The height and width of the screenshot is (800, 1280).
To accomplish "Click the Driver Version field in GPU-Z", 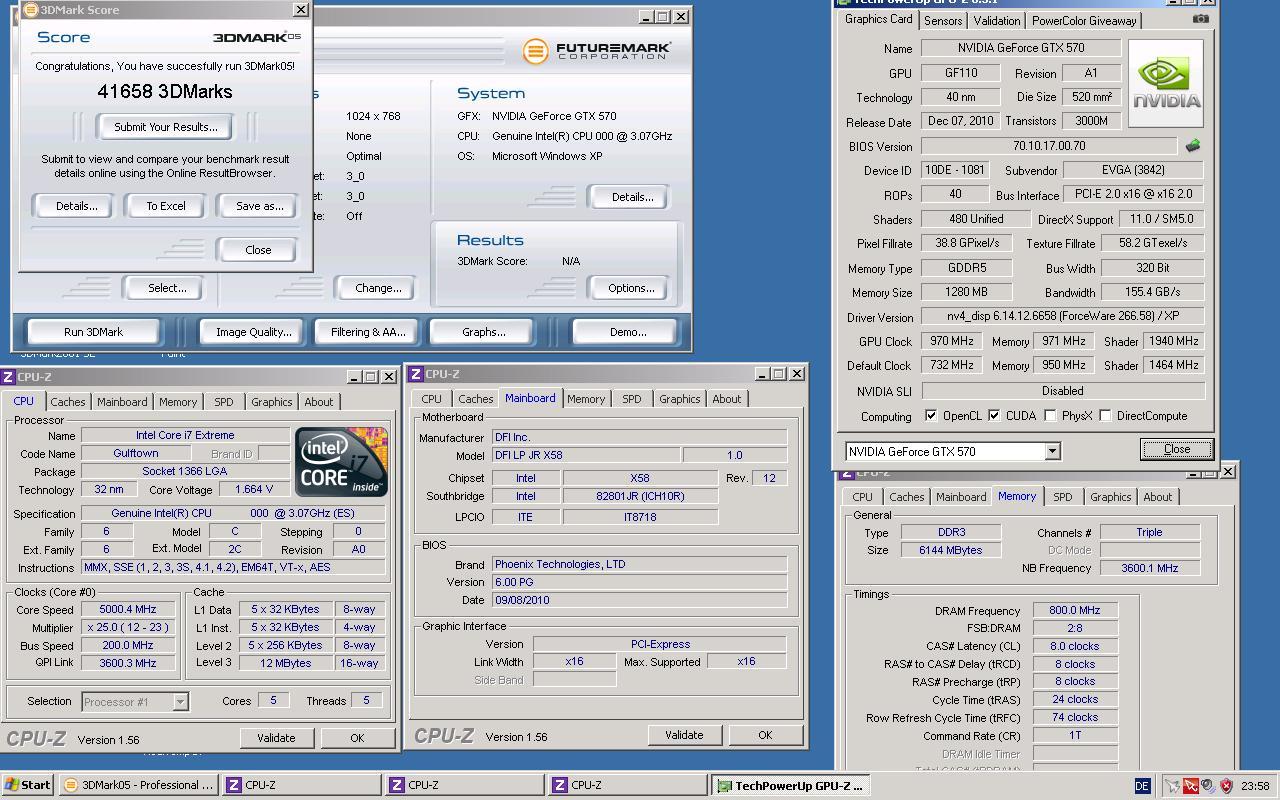I will [1063, 317].
